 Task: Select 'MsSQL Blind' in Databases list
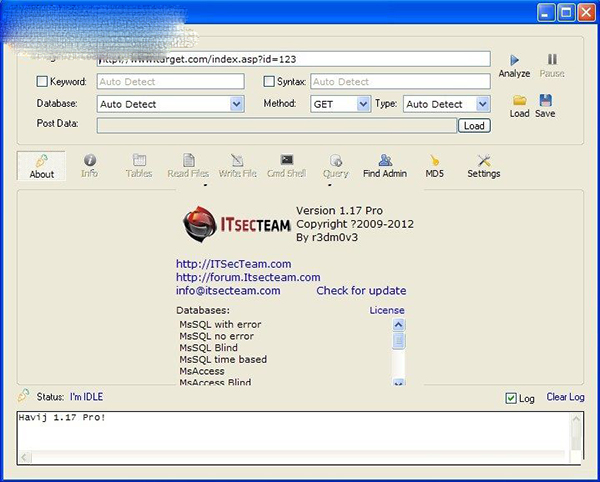(x=209, y=348)
